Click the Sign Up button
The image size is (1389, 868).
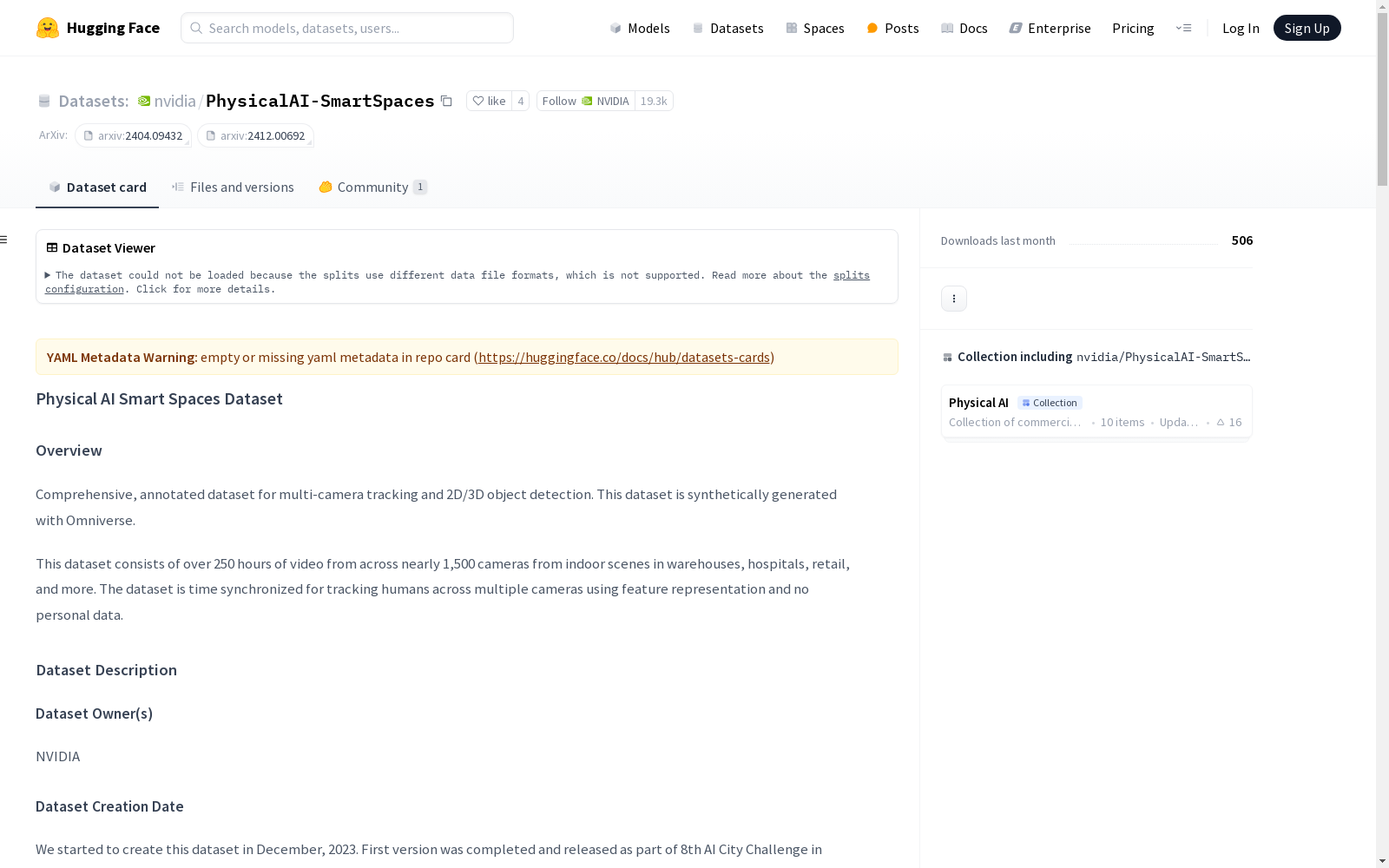click(1307, 28)
